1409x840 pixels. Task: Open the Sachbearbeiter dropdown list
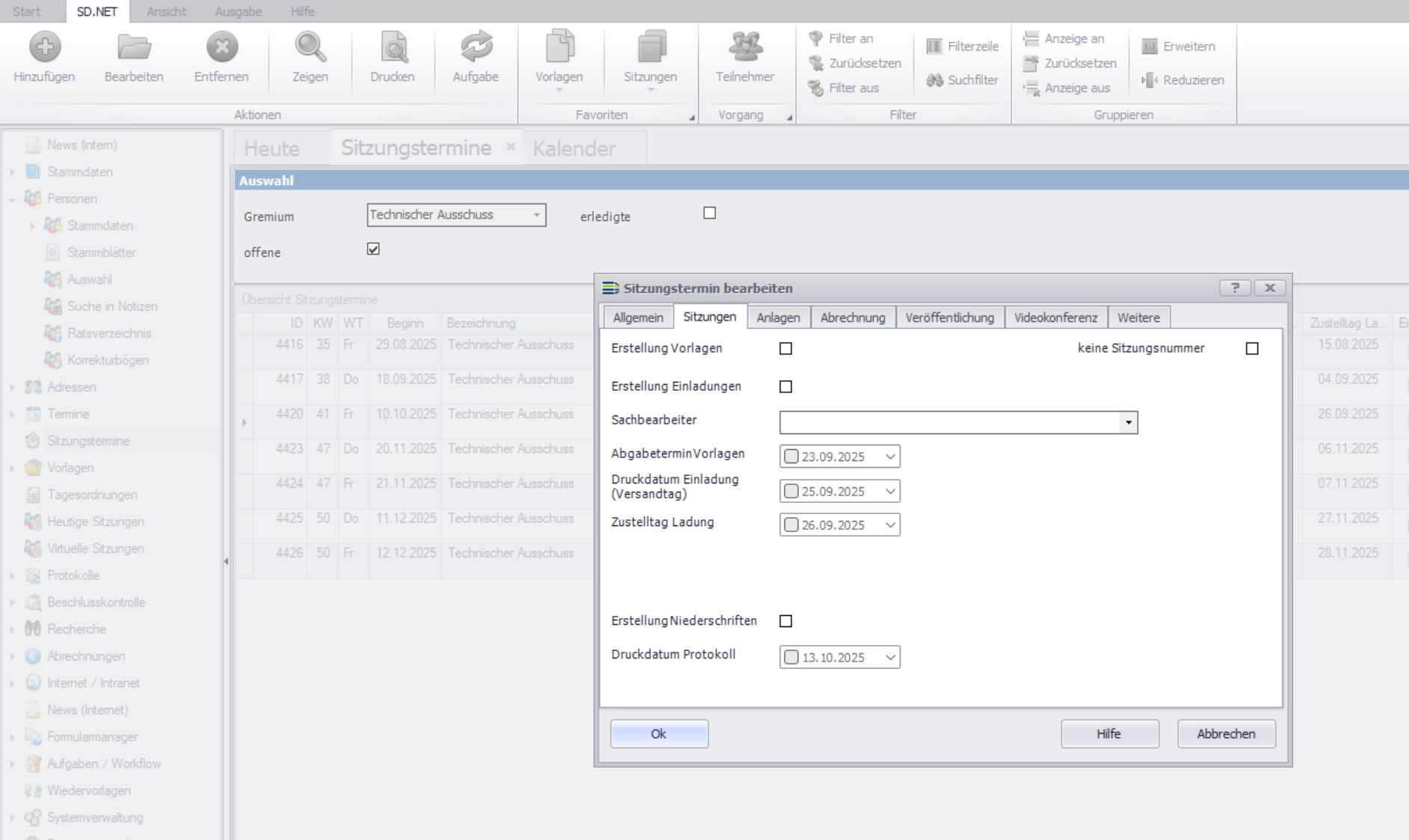(1128, 422)
